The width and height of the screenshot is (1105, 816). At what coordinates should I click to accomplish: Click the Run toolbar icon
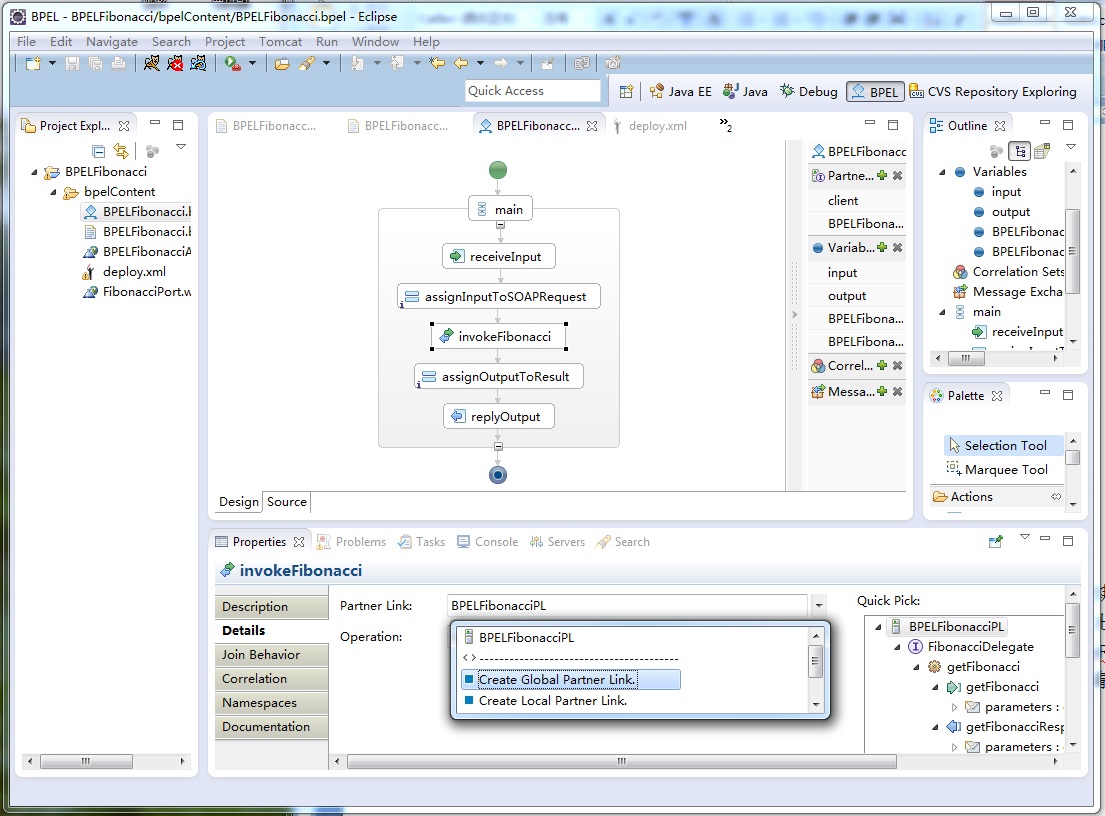[x=232, y=64]
